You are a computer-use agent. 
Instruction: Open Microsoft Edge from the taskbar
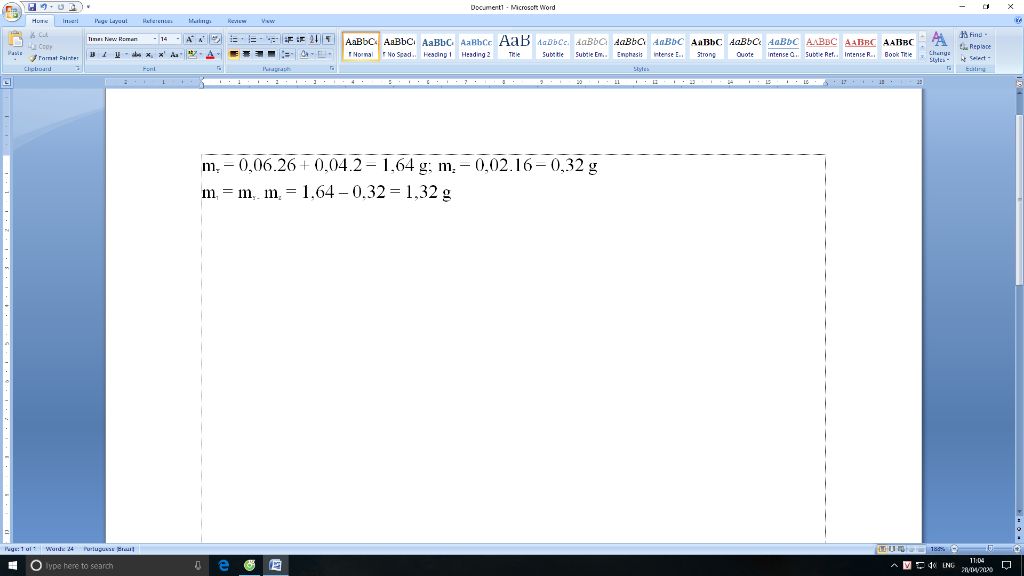point(223,566)
